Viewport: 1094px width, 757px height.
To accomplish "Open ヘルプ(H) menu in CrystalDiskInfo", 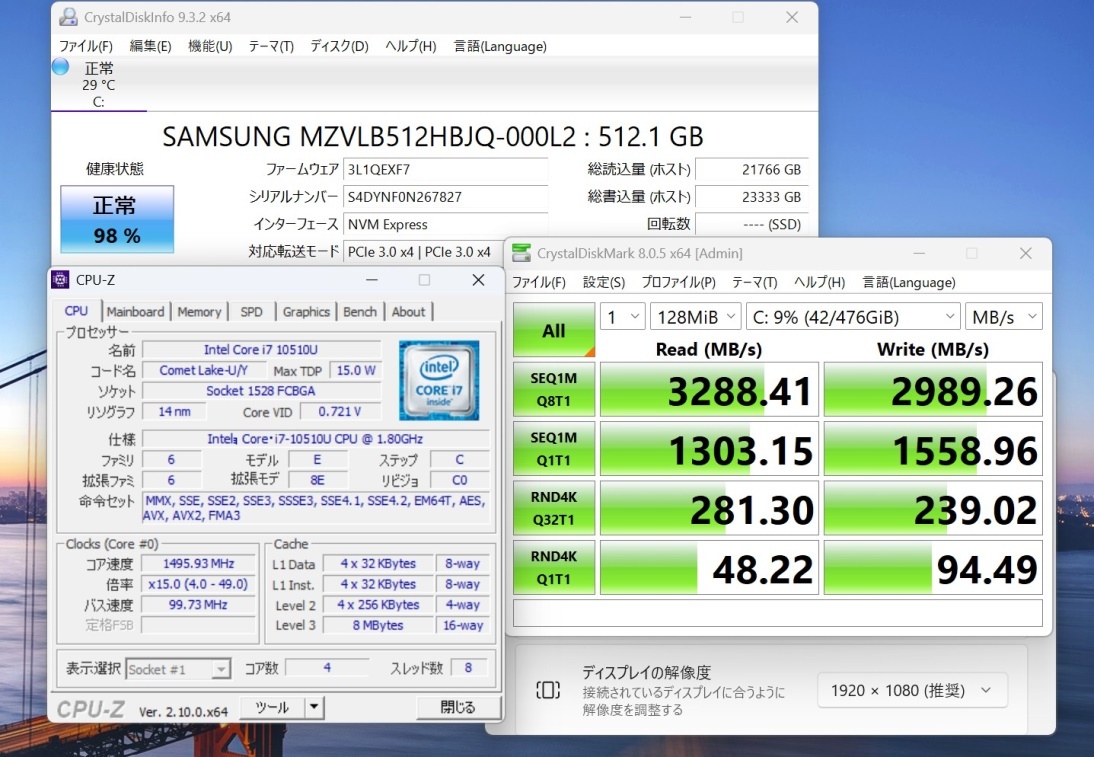I will tap(411, 46).
